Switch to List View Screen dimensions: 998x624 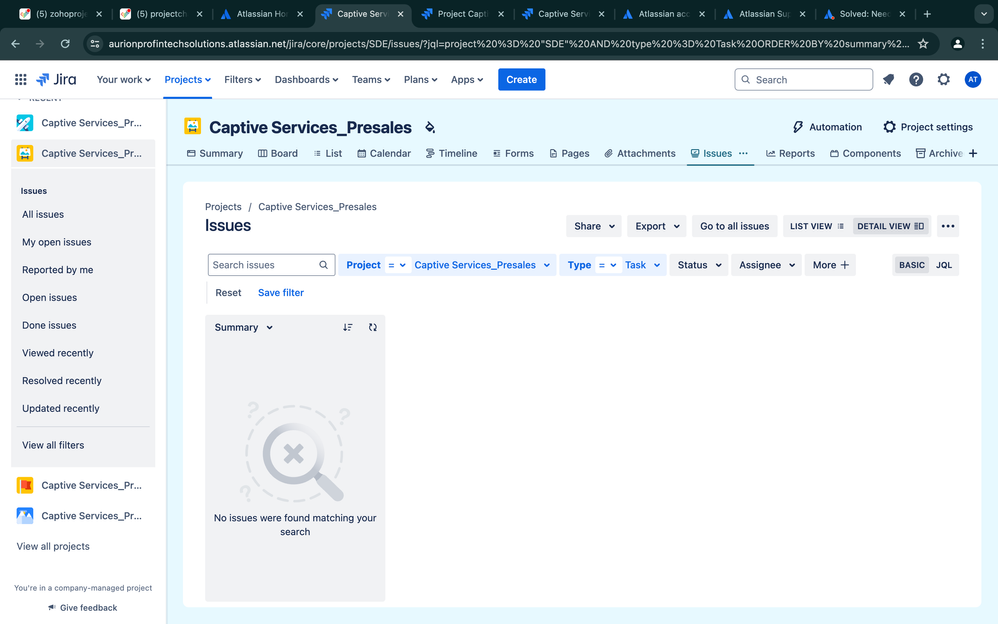pos(817,226)
